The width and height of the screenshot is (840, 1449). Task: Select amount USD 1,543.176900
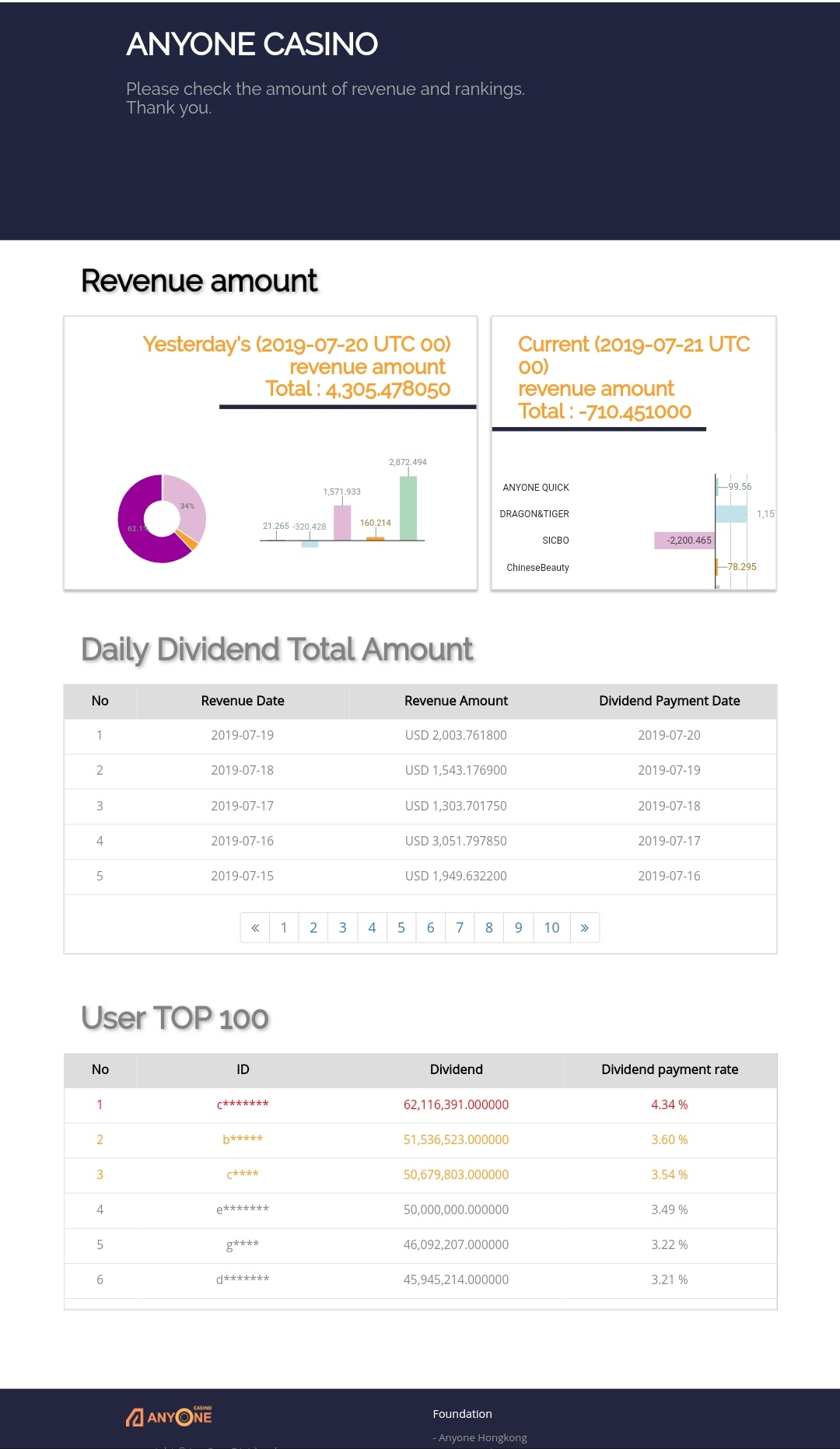point(456,770)
